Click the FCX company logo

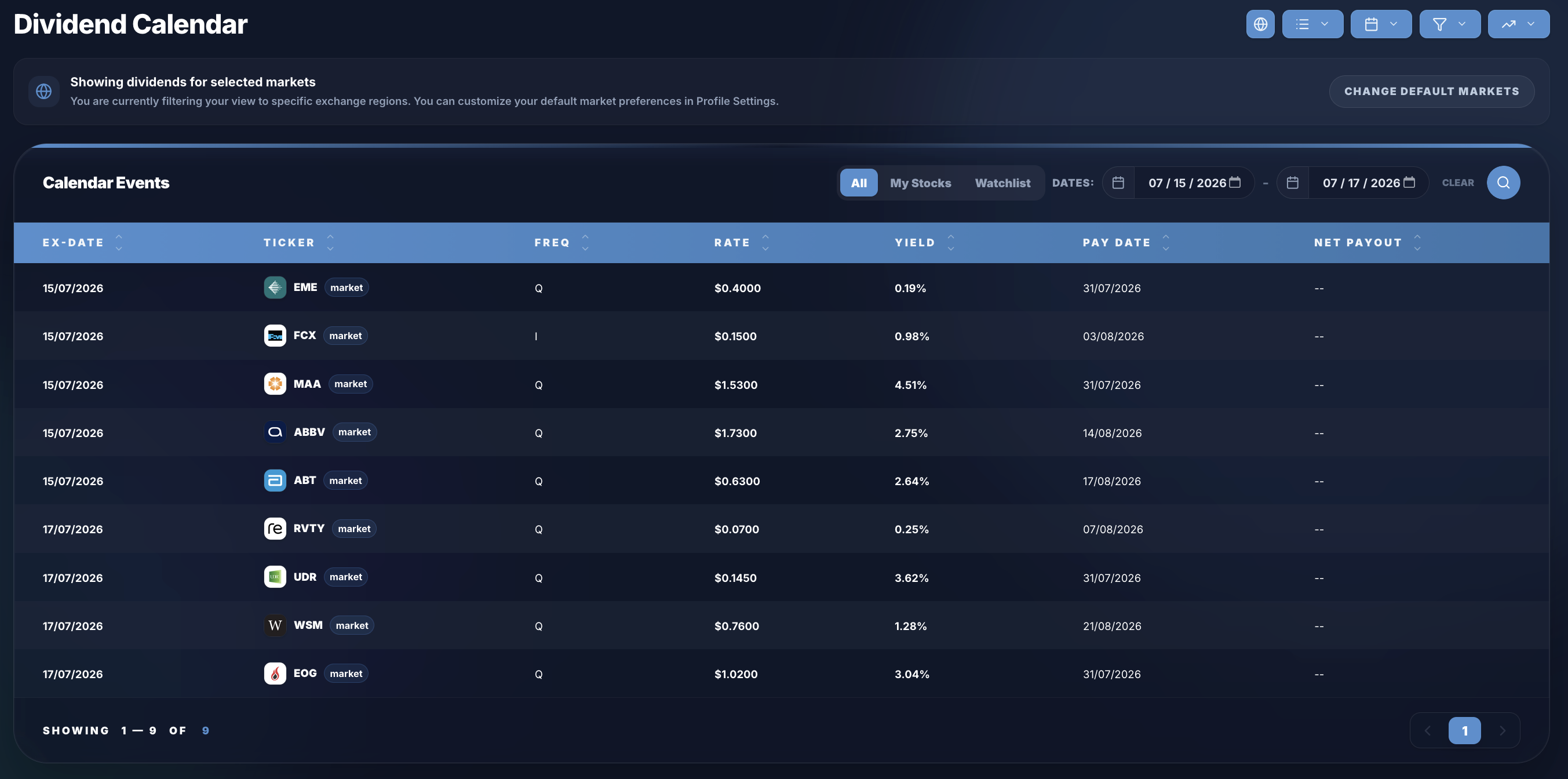click(275, 336)
